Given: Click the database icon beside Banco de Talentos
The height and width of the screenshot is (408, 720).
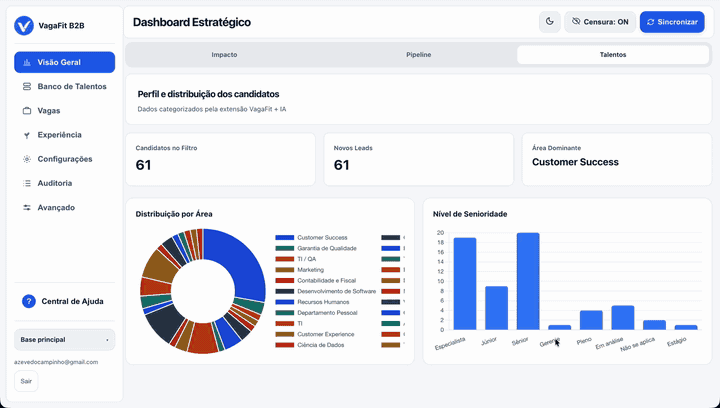Looking at the screenshot, I should click(27, 86).
